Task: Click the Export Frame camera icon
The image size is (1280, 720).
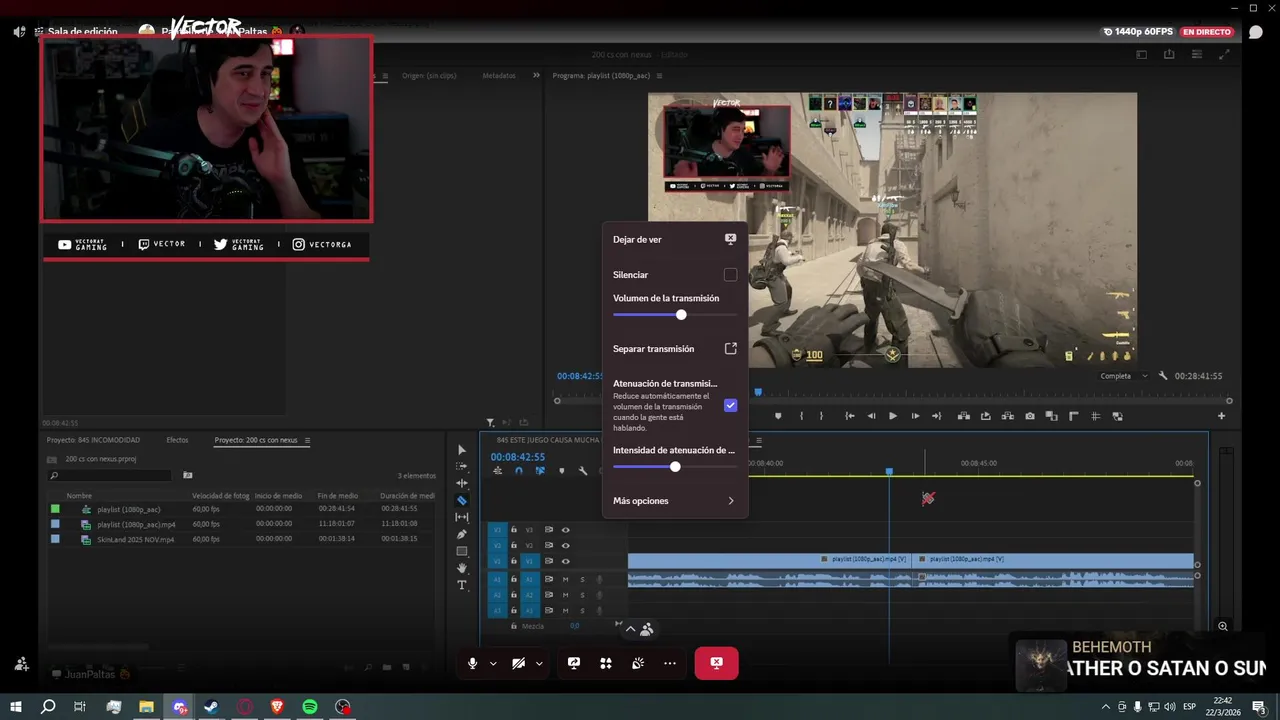Action: (1030, 416)
